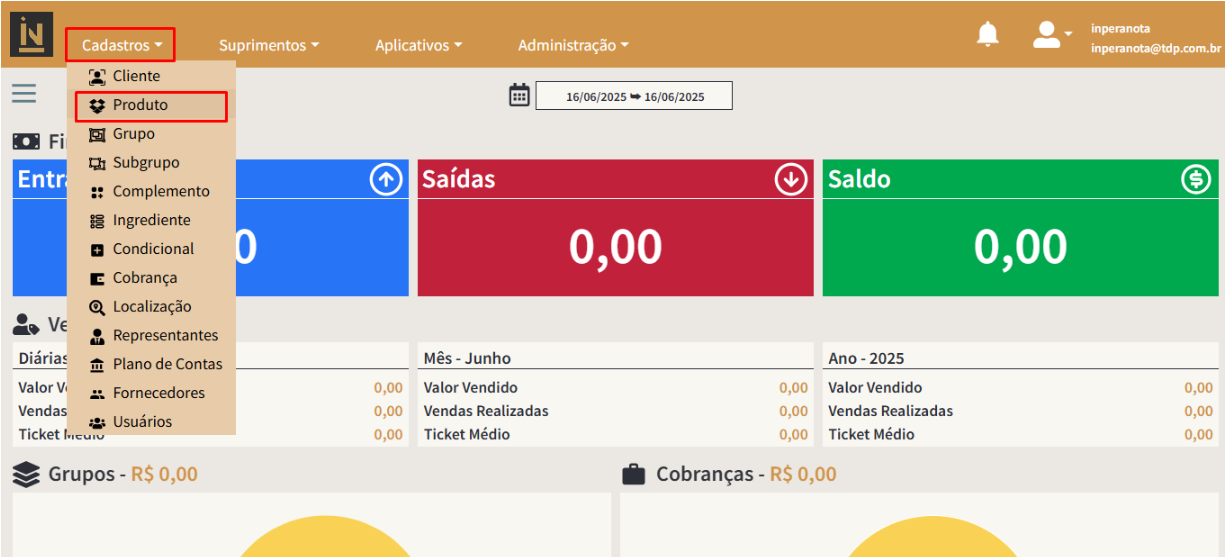Choose Grupo menu entry

tap(152, 134)
